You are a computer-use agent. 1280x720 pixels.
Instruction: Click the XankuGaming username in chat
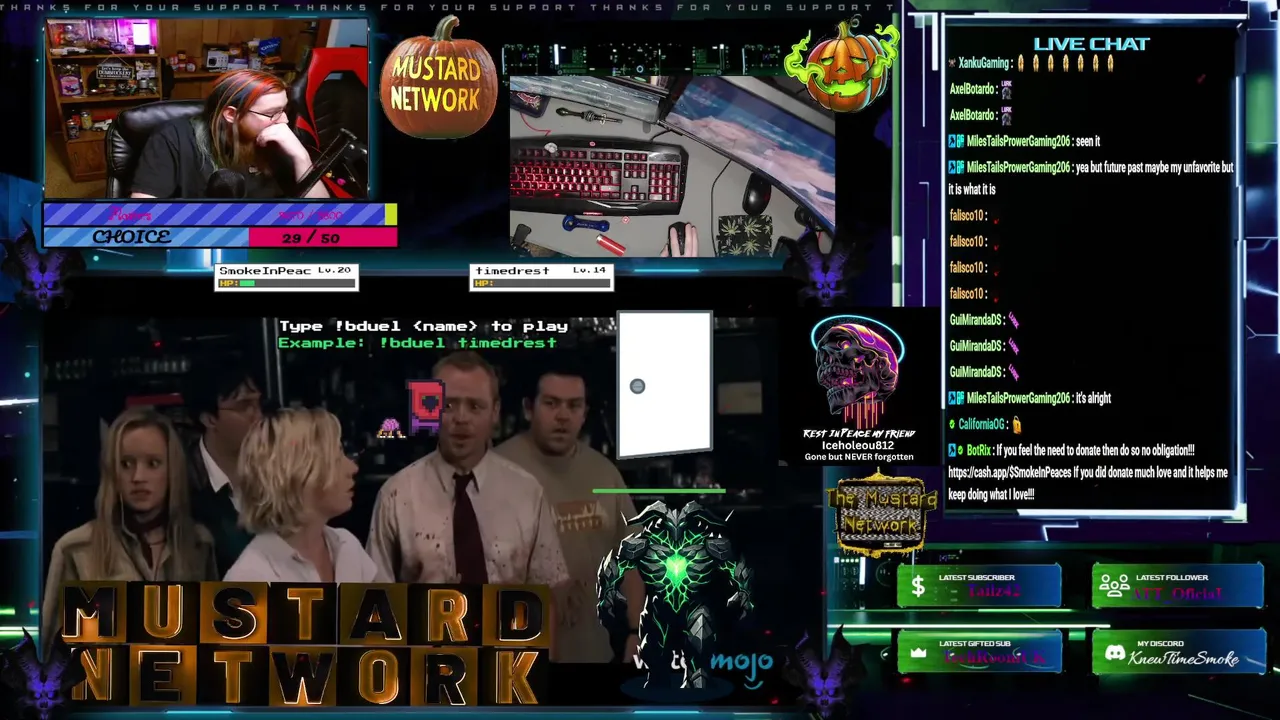[x=984, y=63]
